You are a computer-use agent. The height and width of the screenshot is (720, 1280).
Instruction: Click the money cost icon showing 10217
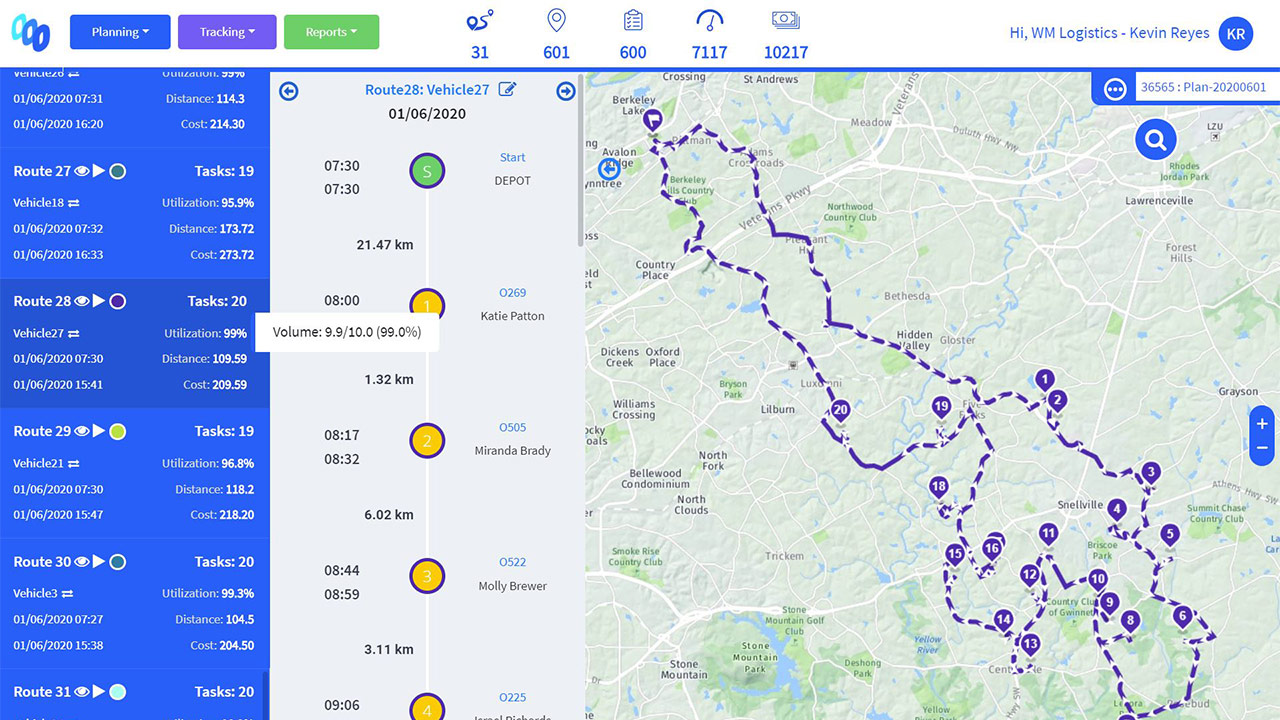[785, 21]
